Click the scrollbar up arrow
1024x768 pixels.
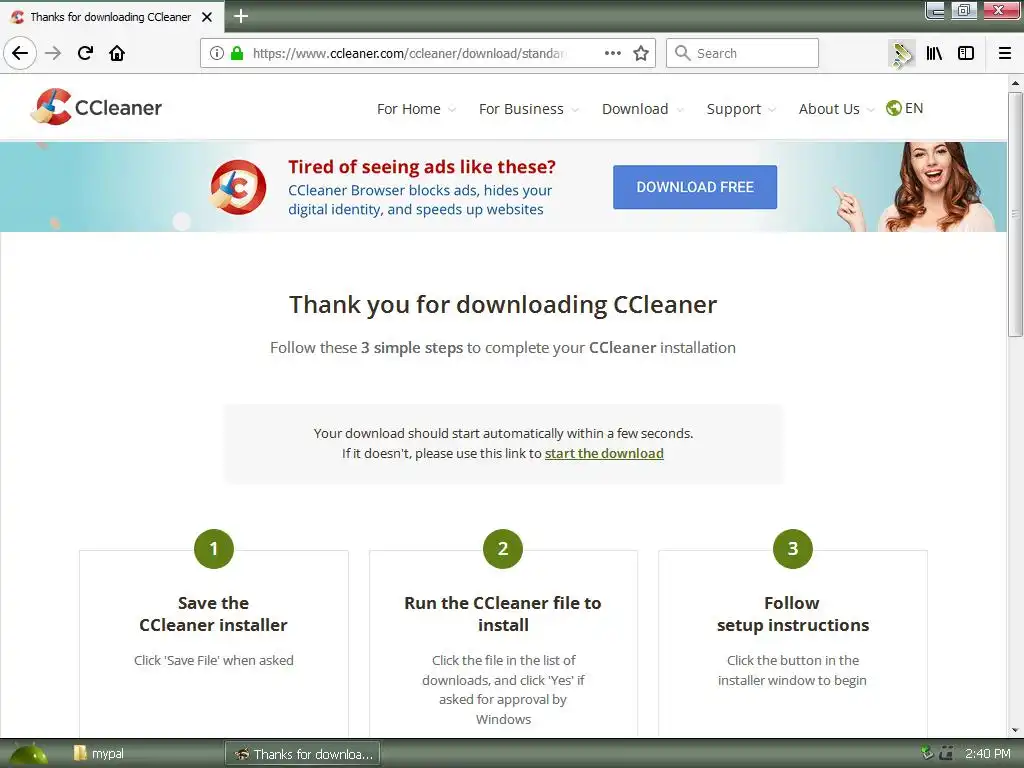click(1015, 83)
